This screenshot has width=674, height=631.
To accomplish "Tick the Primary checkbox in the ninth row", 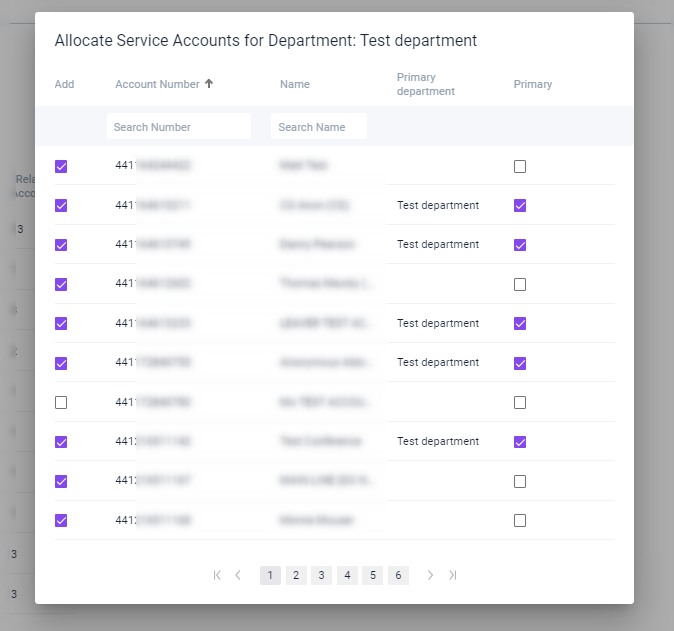I will tap(520, 481).
